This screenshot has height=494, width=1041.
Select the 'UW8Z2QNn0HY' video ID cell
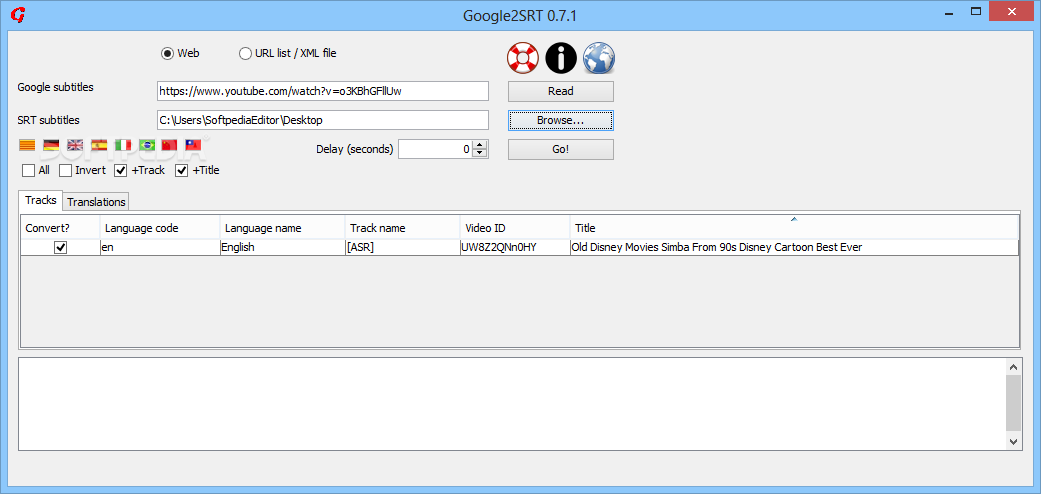515,247
